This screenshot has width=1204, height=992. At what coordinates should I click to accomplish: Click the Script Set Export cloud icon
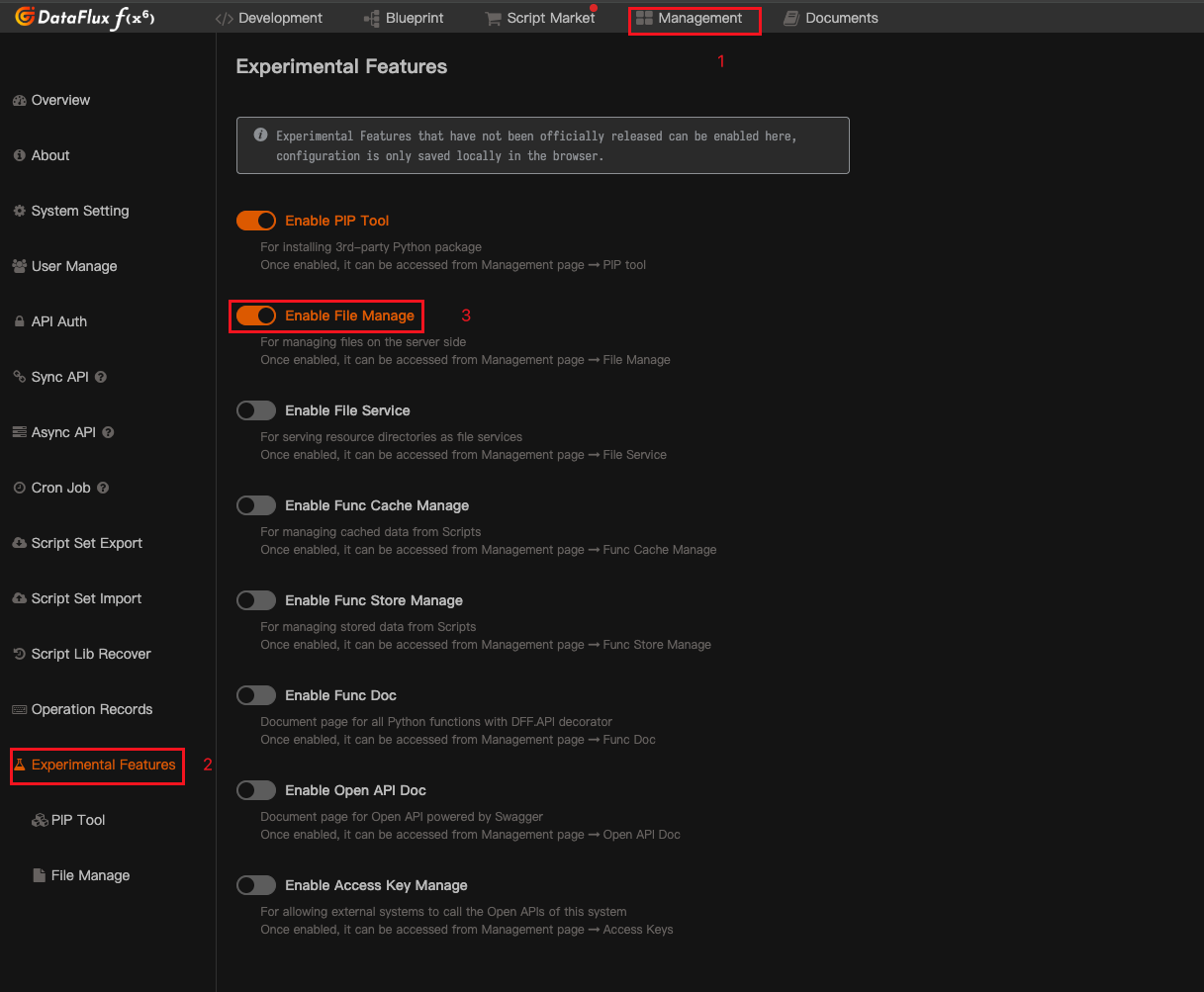point(19,543)
